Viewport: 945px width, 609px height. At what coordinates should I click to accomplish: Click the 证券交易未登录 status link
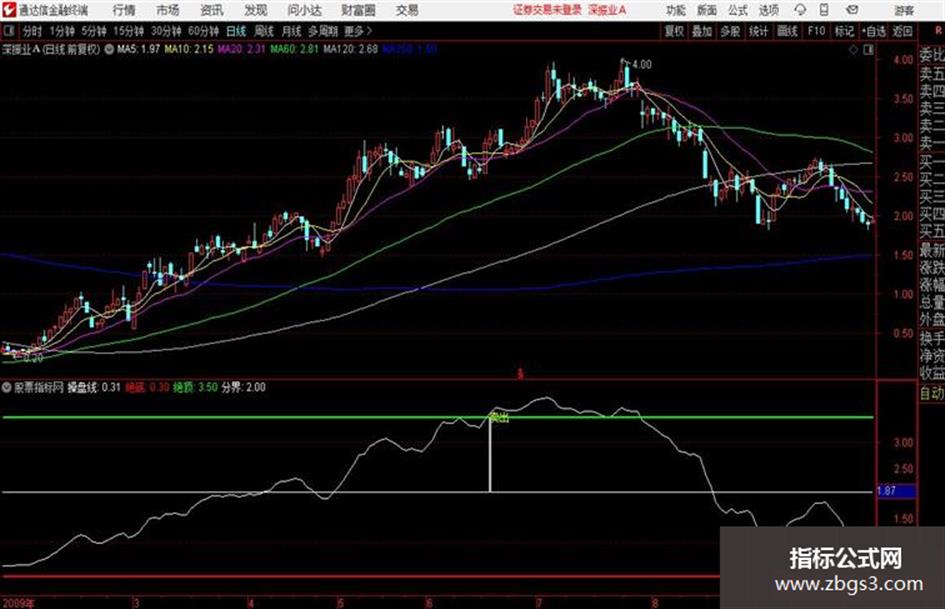[547, 10]
